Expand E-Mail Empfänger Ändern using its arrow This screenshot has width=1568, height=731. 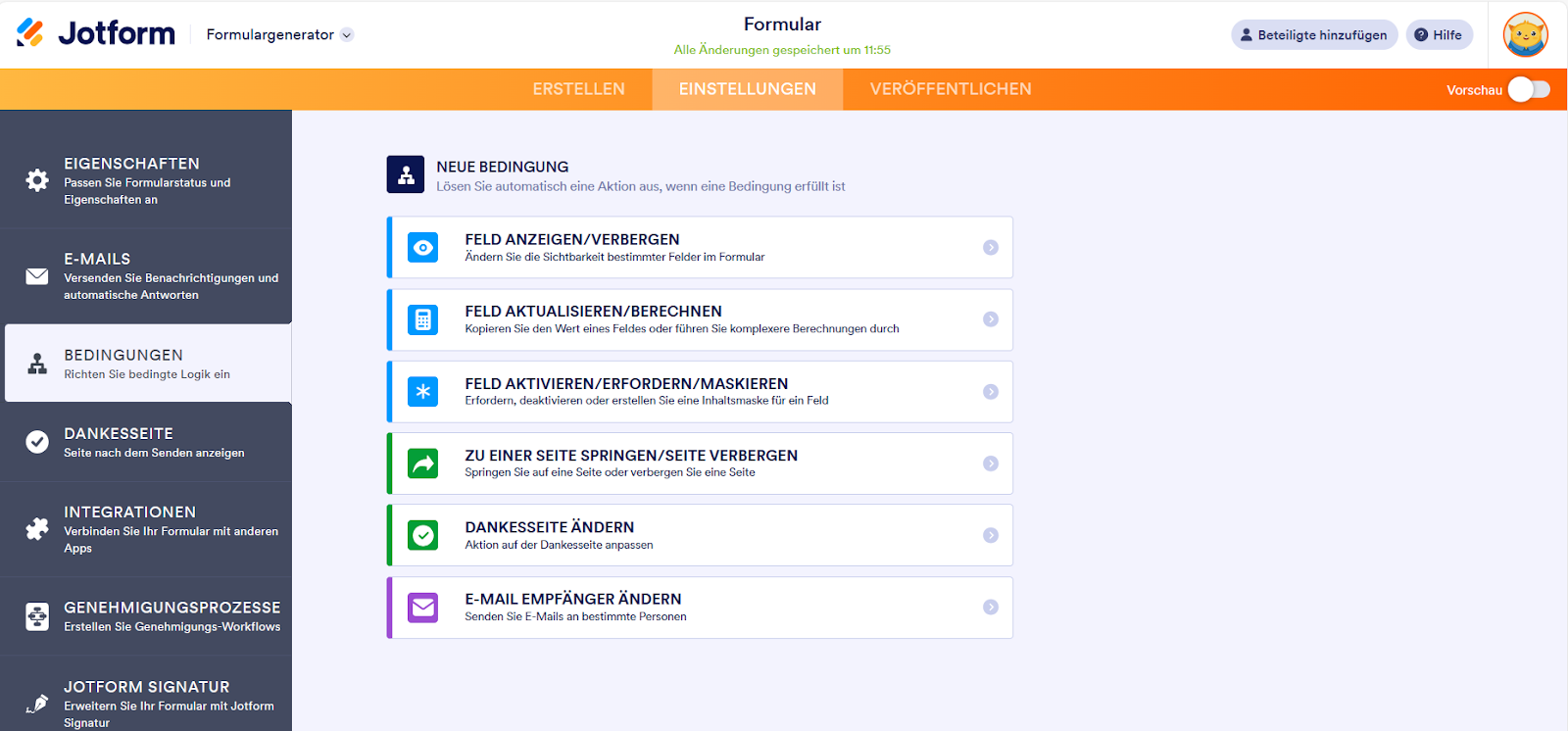pyautogui.click(x=991, y=608)
